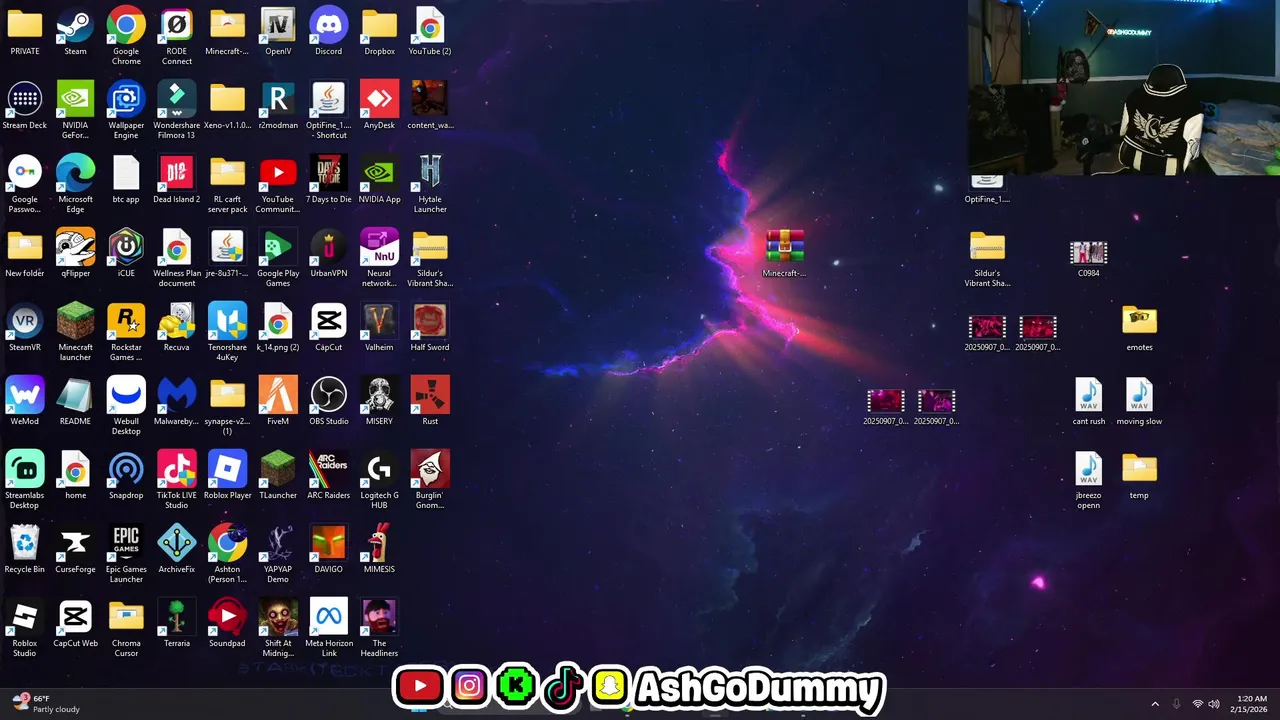The width and height of the screenshot is (1280, 720).
Task: Open the WeMod shortcut
Action: point(25,401)
